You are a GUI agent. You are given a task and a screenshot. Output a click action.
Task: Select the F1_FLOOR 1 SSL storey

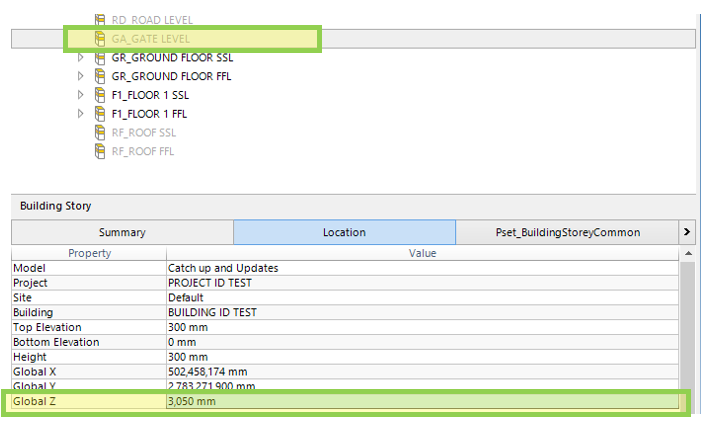pyautogui.click(x=150, y=95)
